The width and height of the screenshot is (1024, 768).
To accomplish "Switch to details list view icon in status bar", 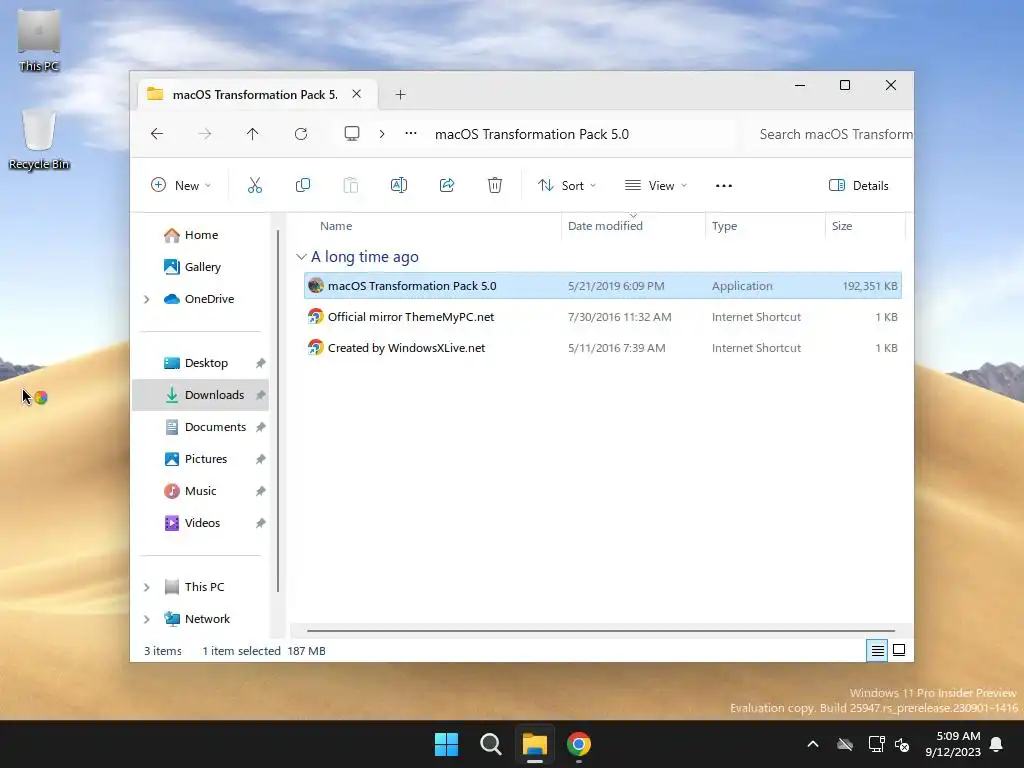I will coord(877,650).
